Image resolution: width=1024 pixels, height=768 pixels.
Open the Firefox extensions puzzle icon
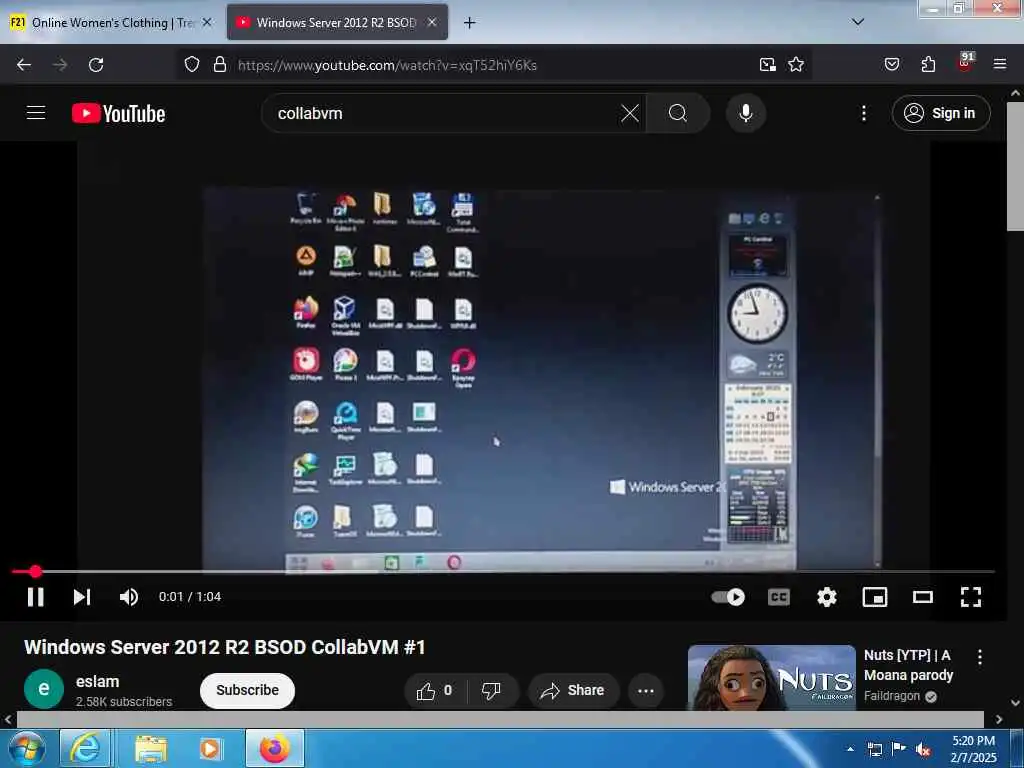[928, 65]
